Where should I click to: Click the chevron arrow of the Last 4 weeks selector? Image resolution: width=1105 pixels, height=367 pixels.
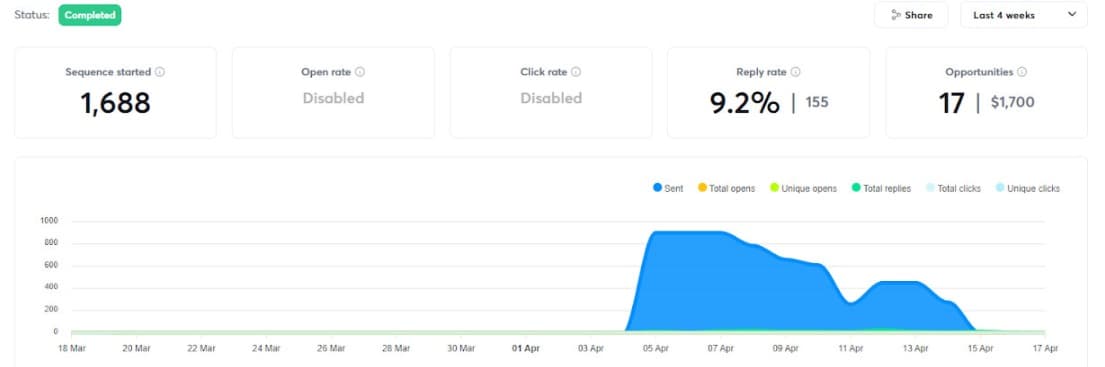click(1072, 14)
